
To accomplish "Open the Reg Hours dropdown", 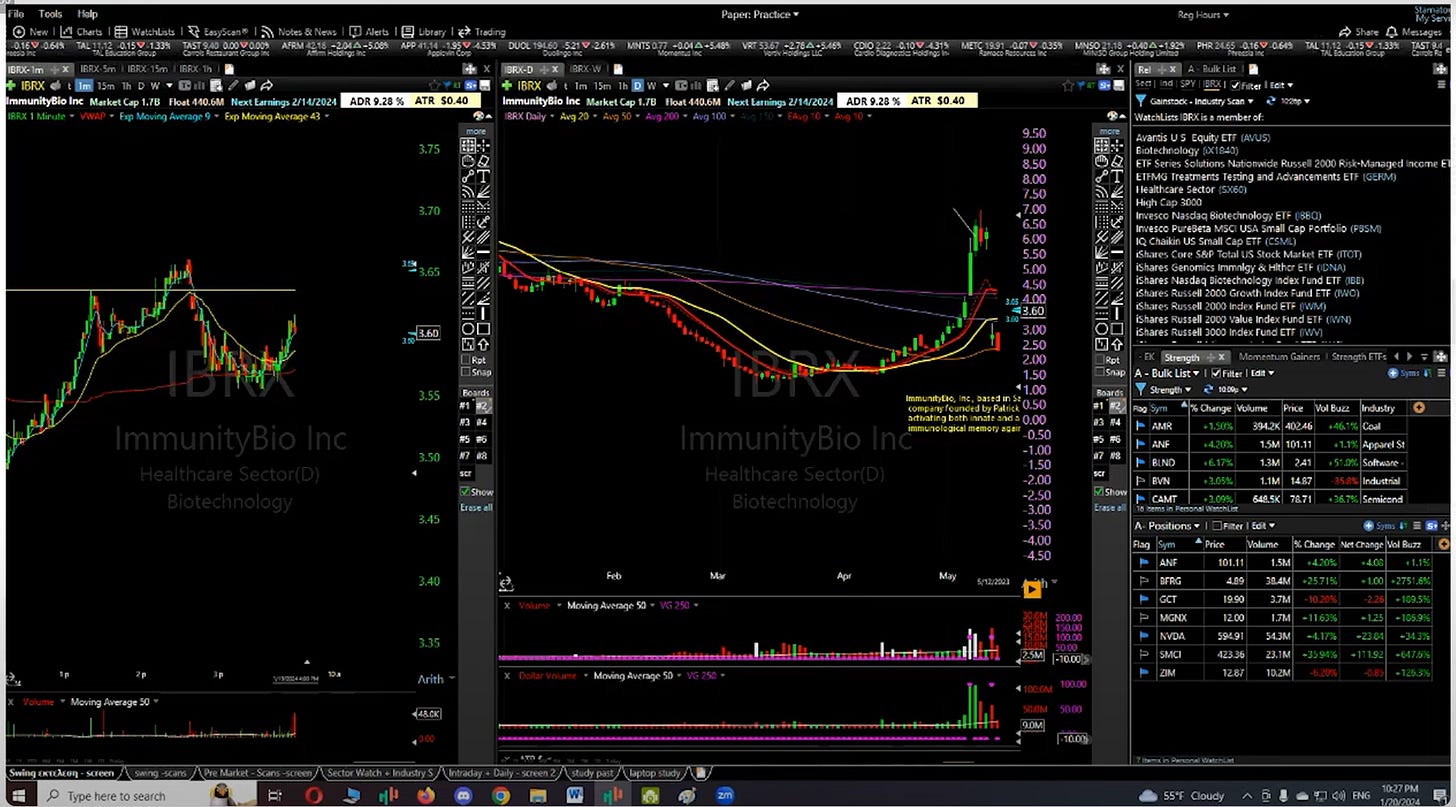I will coord(1202,14).
